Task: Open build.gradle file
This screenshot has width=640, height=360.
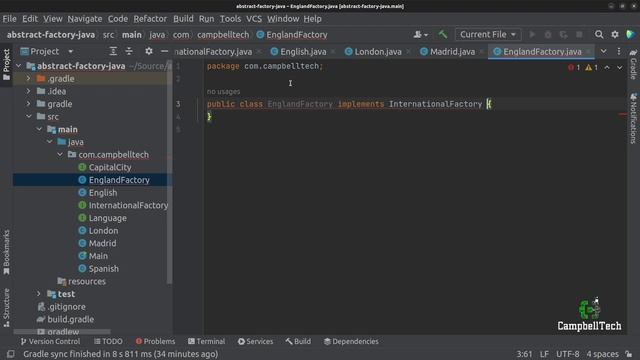Action: (x=70, y=319)
